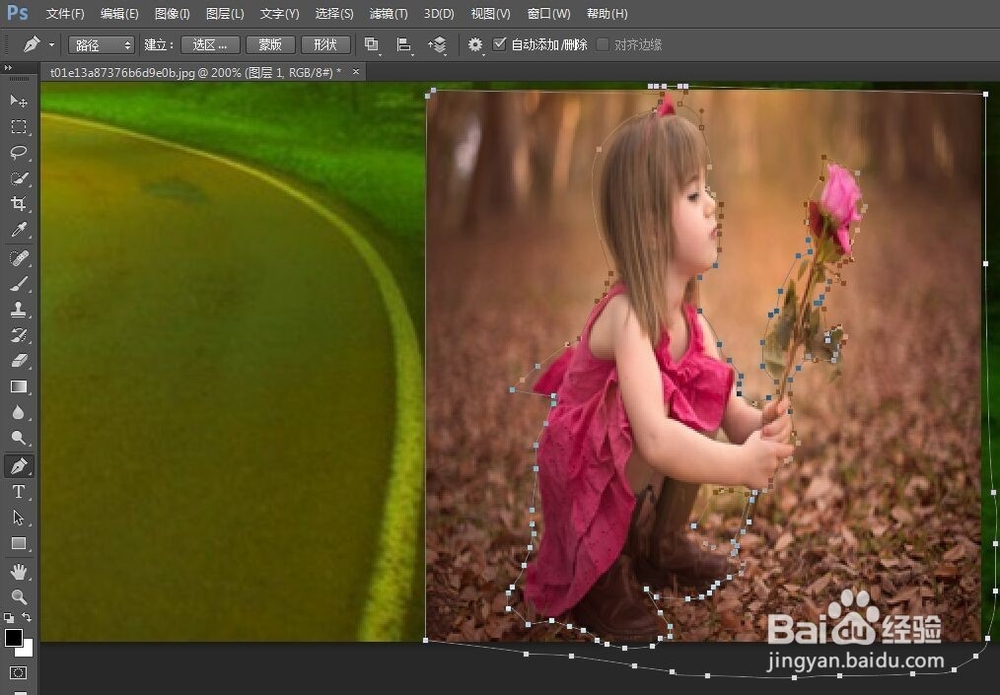Select the Blur tool
The height and width of the screenshot is (695, 1000).
(18, 413)
